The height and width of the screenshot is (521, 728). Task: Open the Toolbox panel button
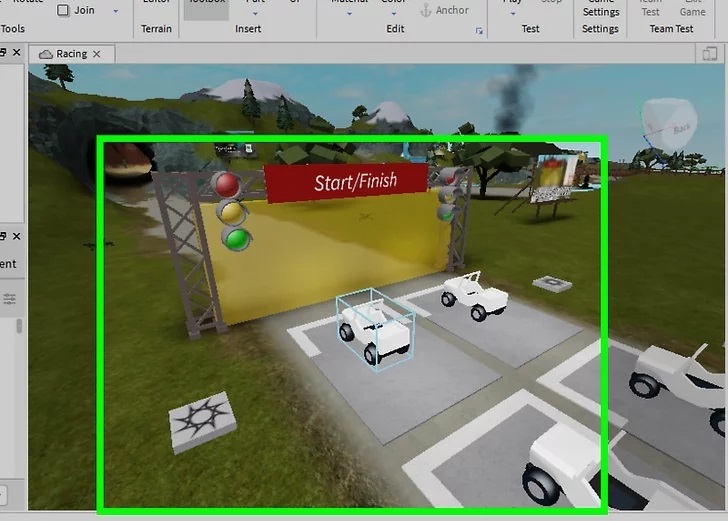point(206,9)
